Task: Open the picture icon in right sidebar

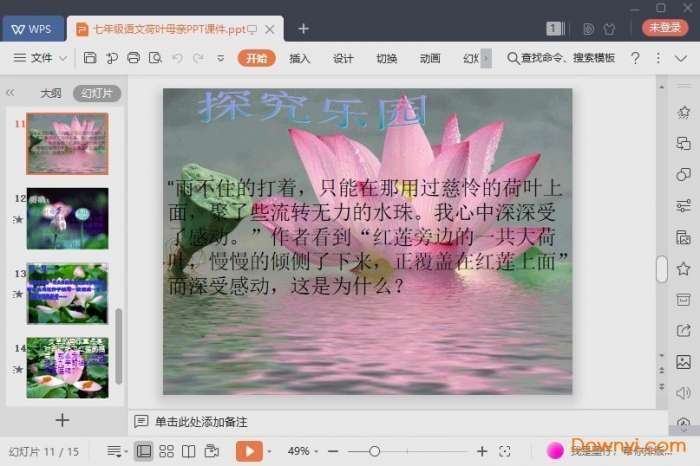Action: tap(683, 362)
